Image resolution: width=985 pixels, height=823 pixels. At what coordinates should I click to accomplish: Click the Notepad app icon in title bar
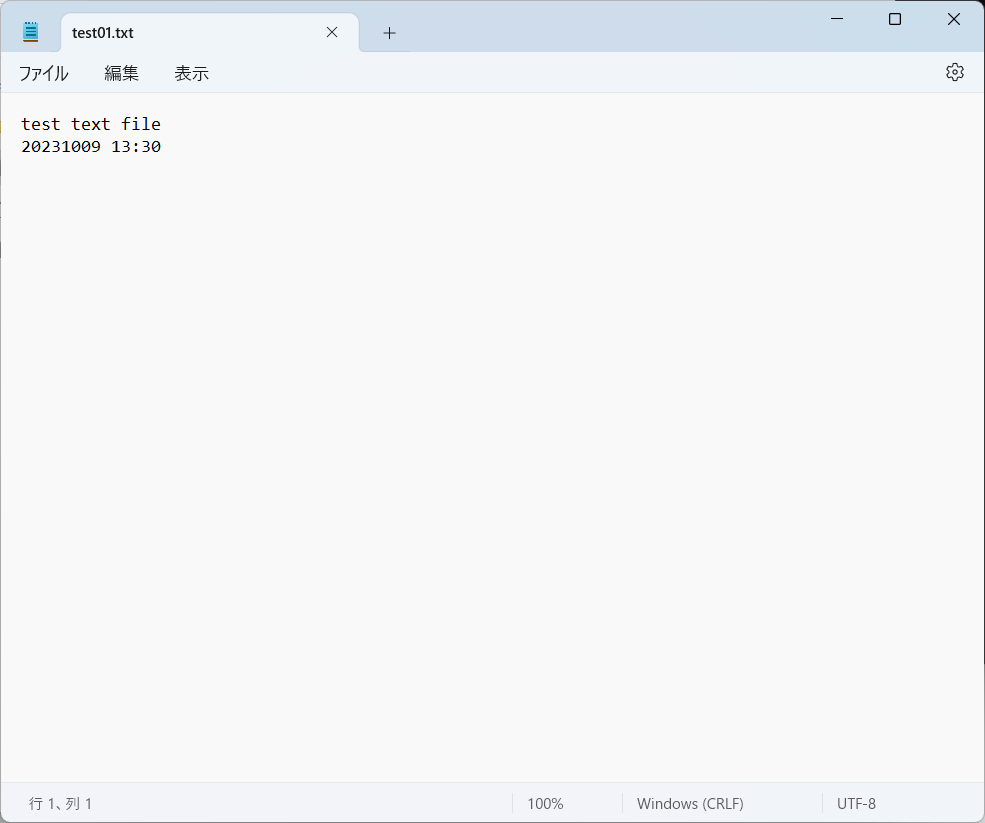click(x=30, y=32)
